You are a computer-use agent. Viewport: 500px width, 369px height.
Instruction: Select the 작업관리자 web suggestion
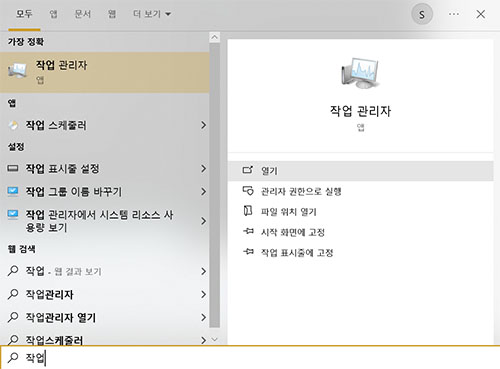(x=105, y=294)
